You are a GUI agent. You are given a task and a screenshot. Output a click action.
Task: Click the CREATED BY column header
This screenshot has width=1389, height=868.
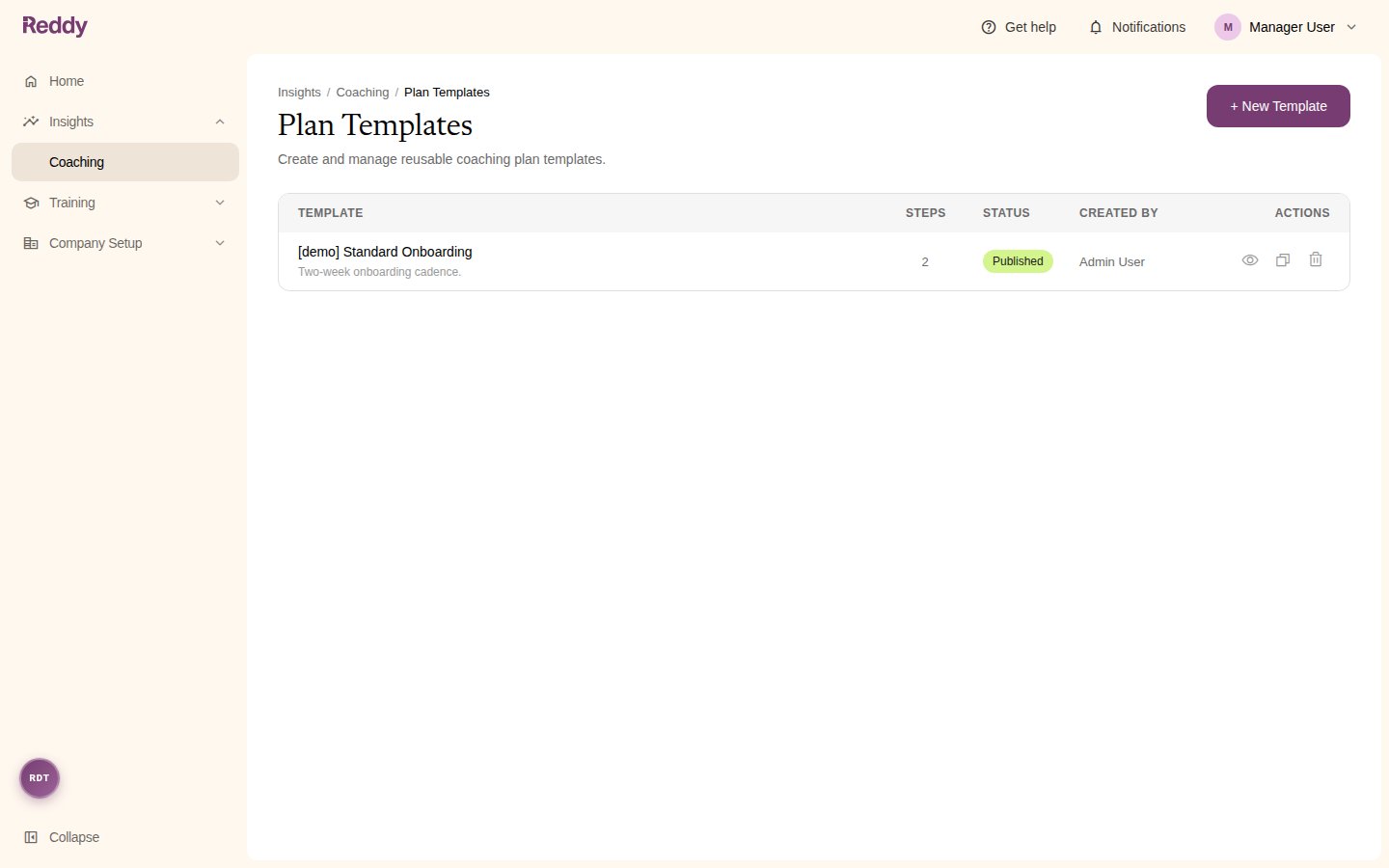pyautogui.click(x=1119, y=213)
